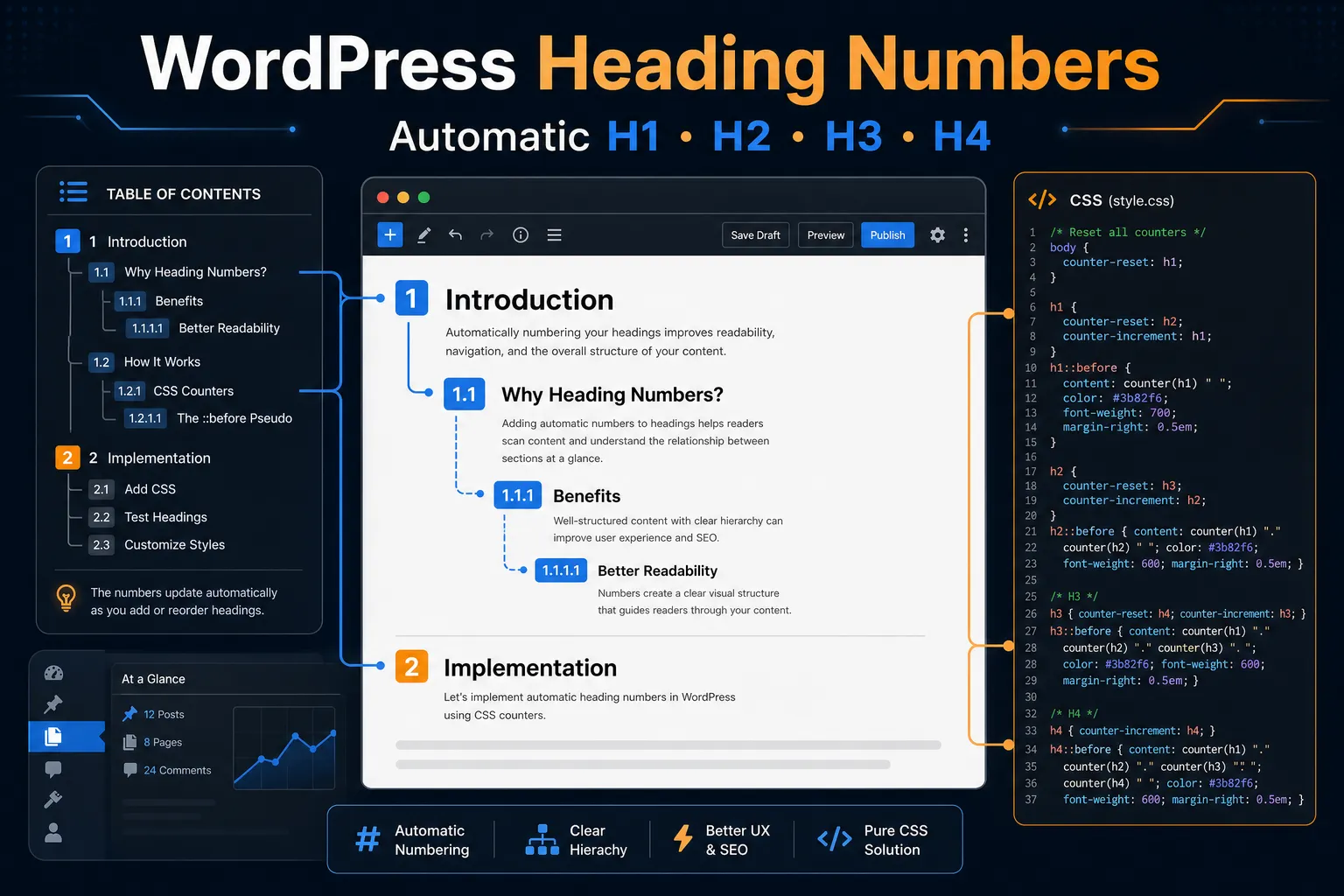Screen dimensions: 1344x896
Task: Click the h1::before line in the CSS code
Action: click(1090, 367)
